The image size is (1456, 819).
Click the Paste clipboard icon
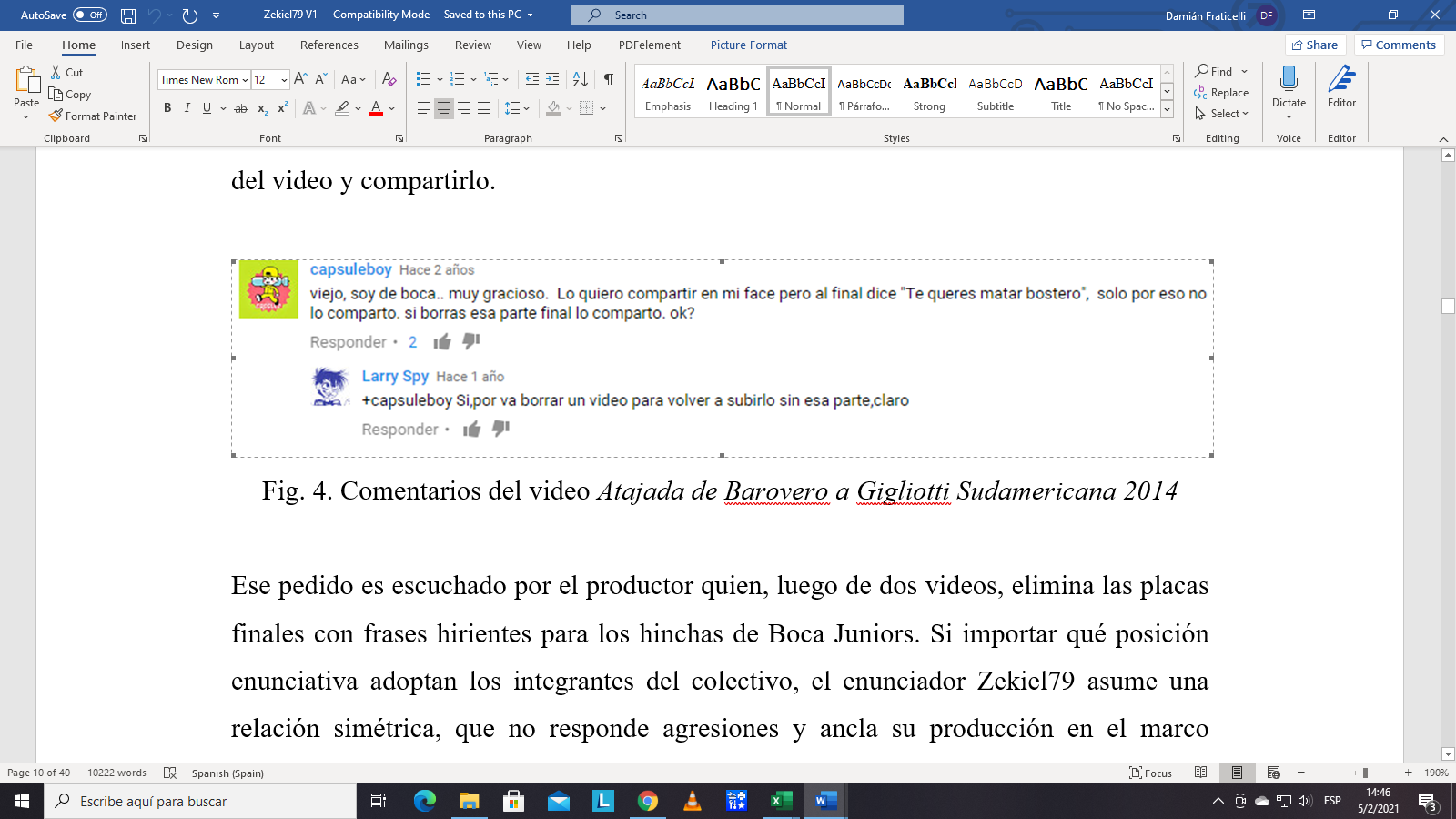pos(26,81)
